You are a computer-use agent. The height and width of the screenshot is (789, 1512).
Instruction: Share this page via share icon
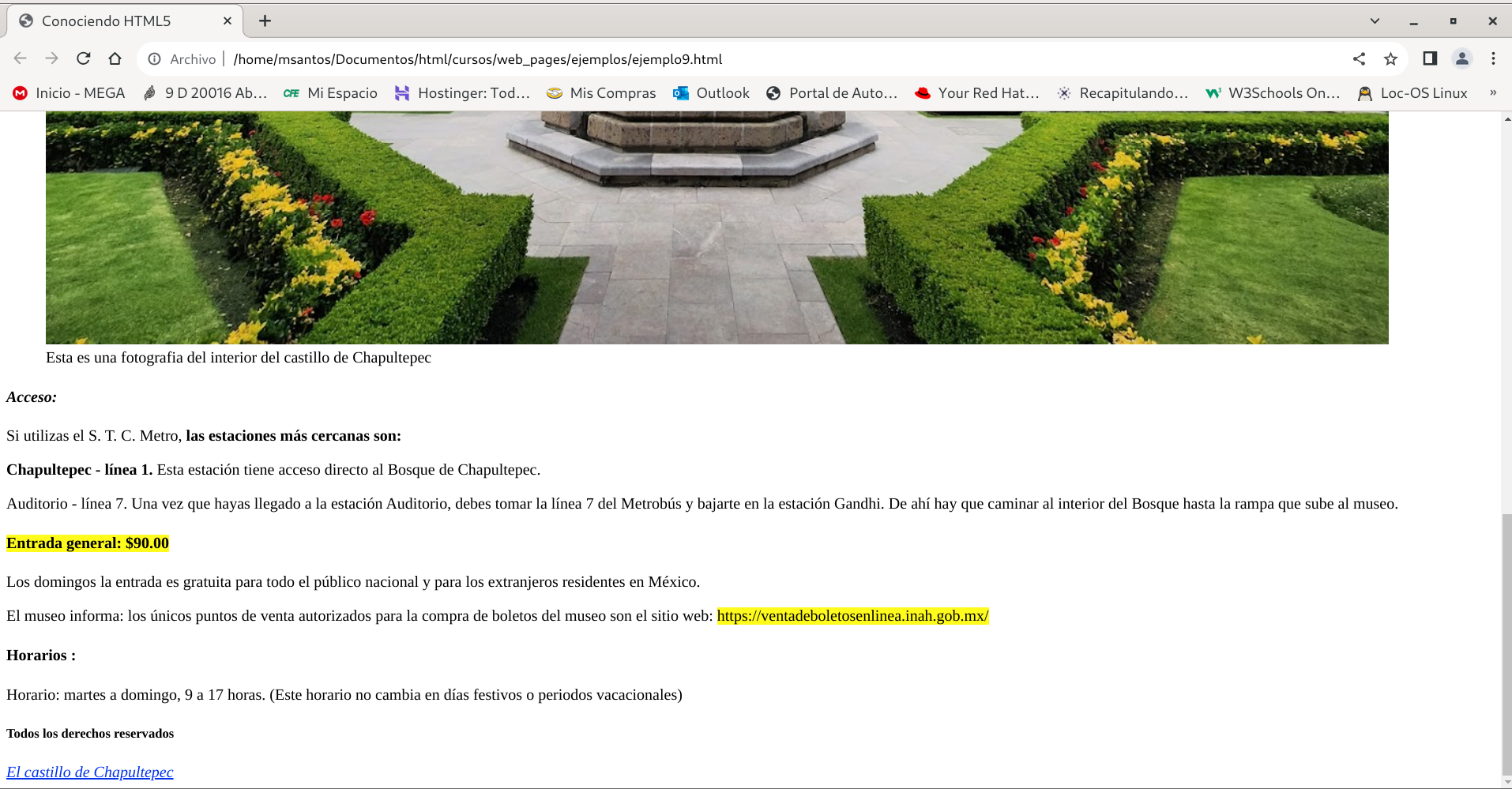pyautogui.click(x=1359, y=58)
